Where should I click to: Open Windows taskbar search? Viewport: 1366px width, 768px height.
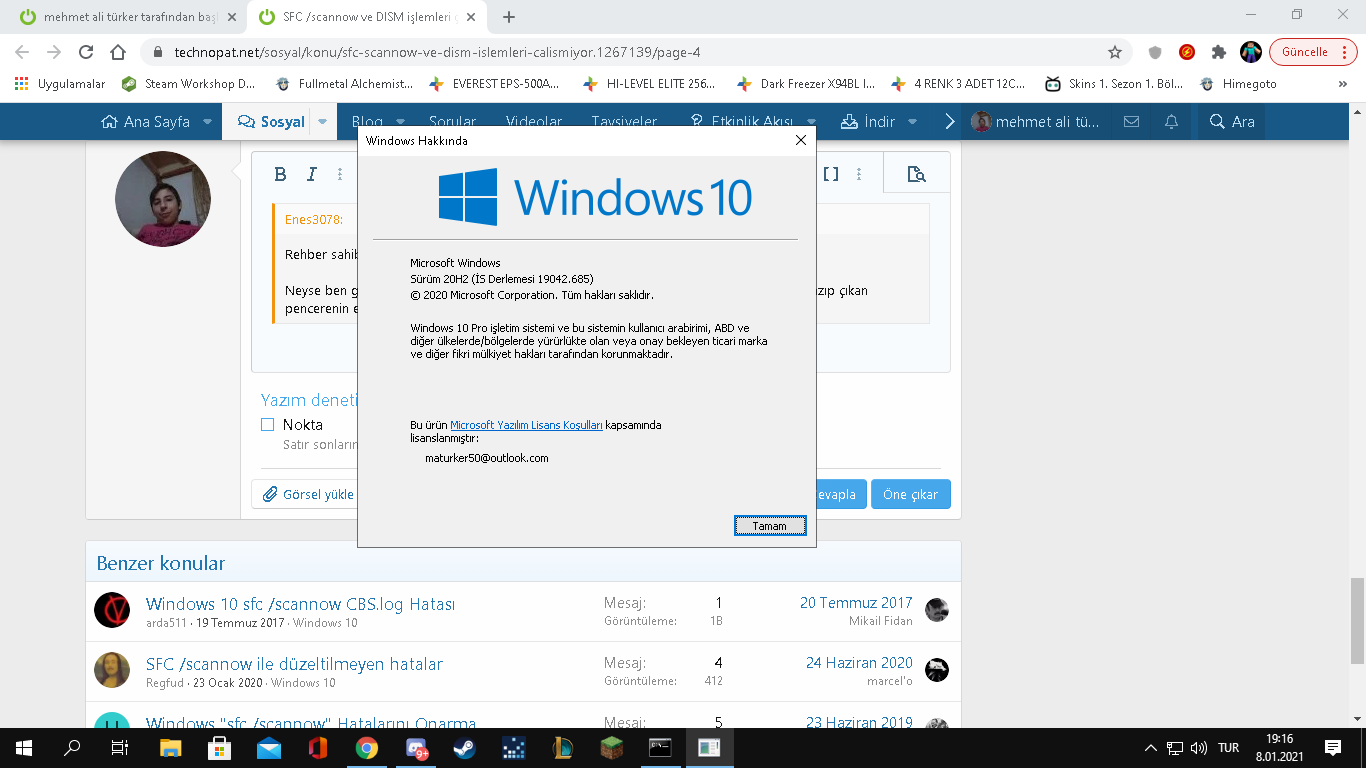click(x=72, y=747)
